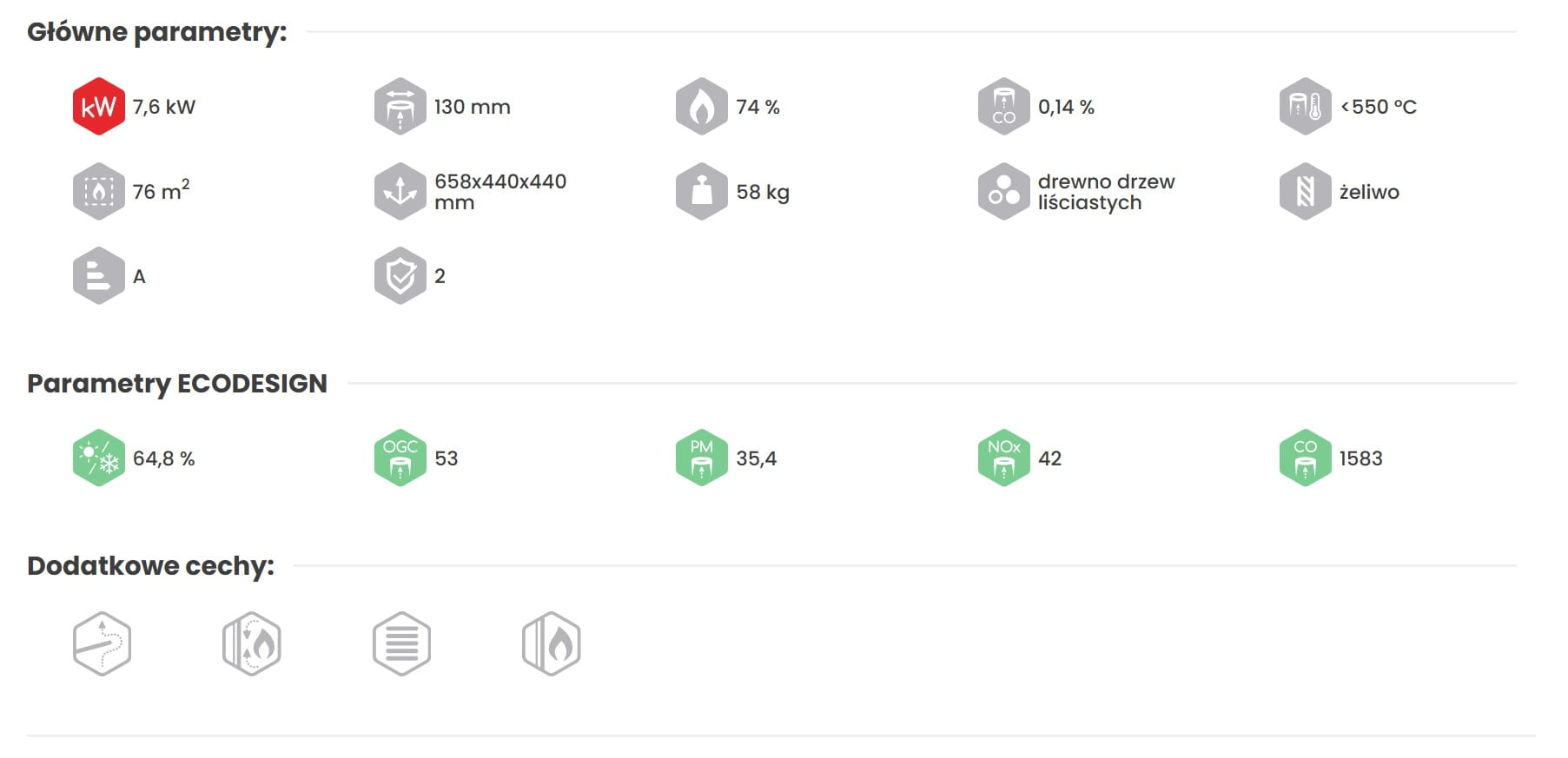The image size is (1568, 758).
Task: Click the baffle smoke path feature icon
Action: tap(102, 644)
